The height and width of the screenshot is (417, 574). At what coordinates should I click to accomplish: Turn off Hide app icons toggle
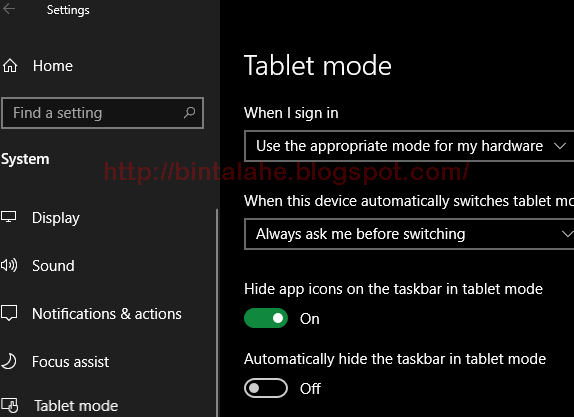point(266,318)
